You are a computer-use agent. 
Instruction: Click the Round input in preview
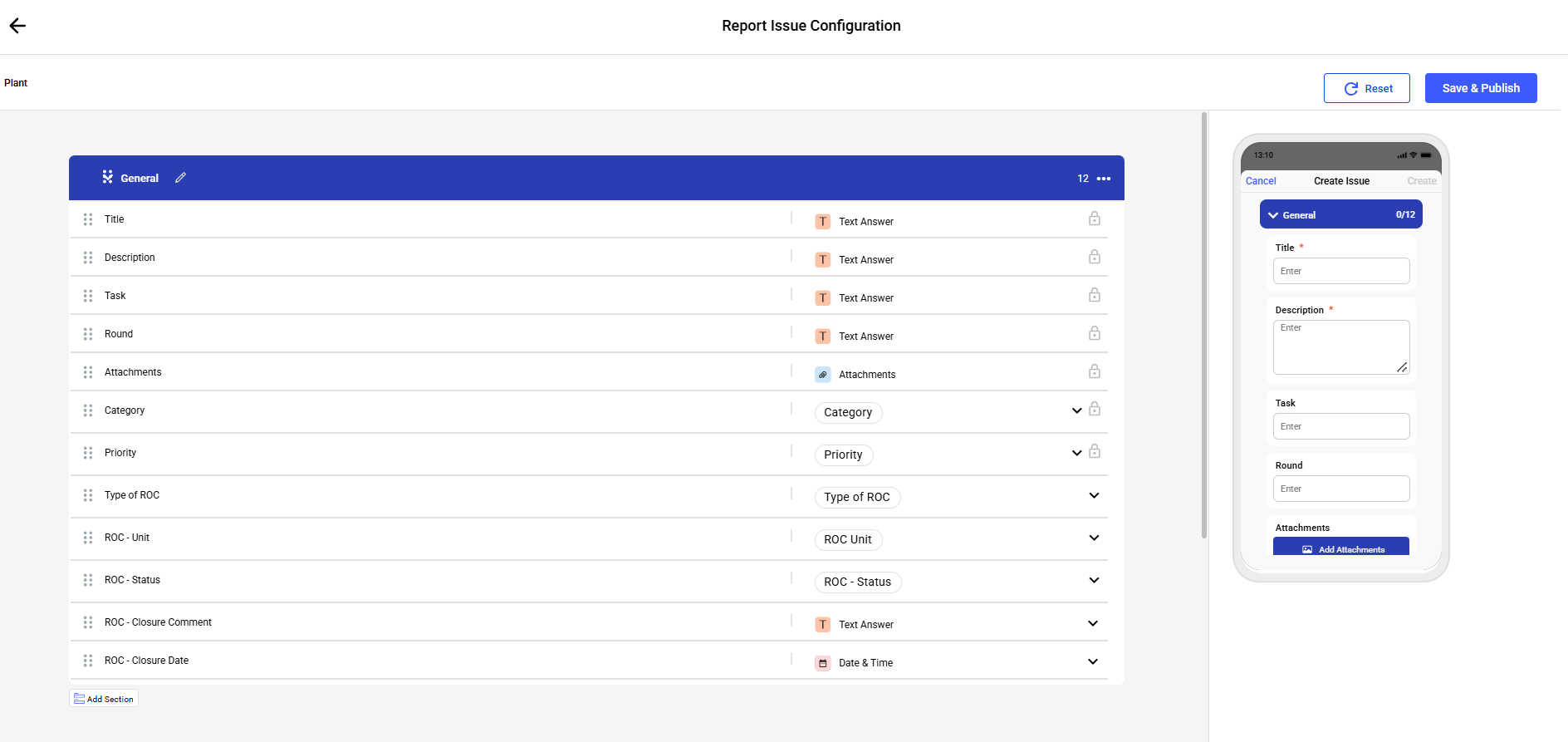click(x=1341, y=489)
